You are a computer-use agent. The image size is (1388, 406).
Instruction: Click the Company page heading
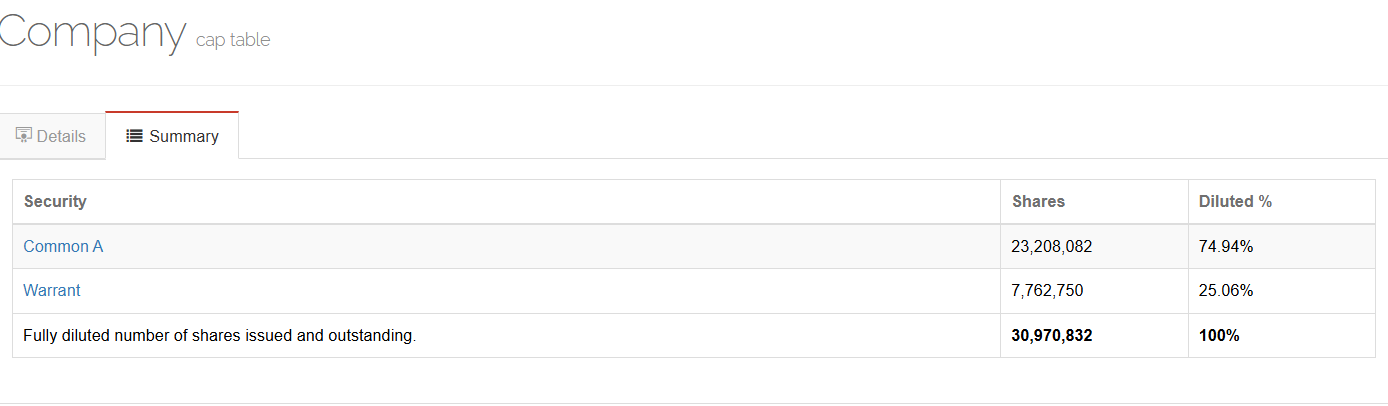click(92, 33)
